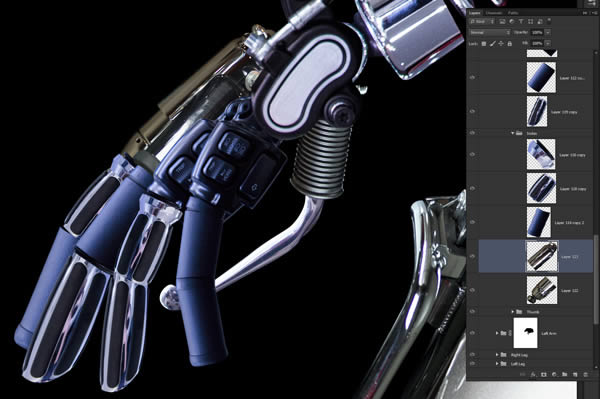Select the Layer 118 copy thumbnail
This screenshot has height=399, width=600.
click(541, 188)
